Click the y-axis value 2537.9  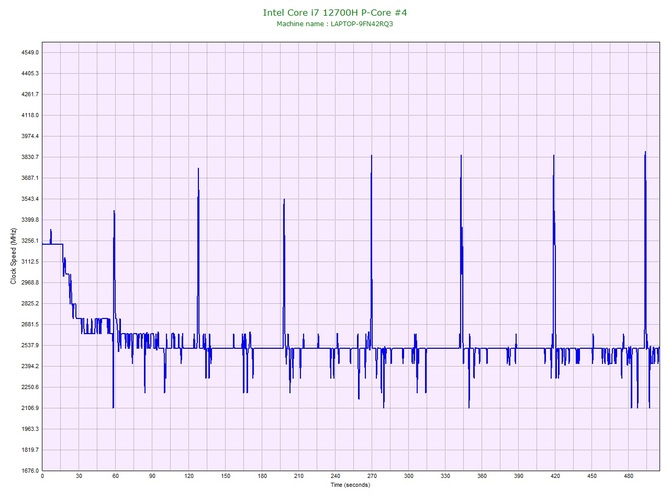click(x=30, y=346)
